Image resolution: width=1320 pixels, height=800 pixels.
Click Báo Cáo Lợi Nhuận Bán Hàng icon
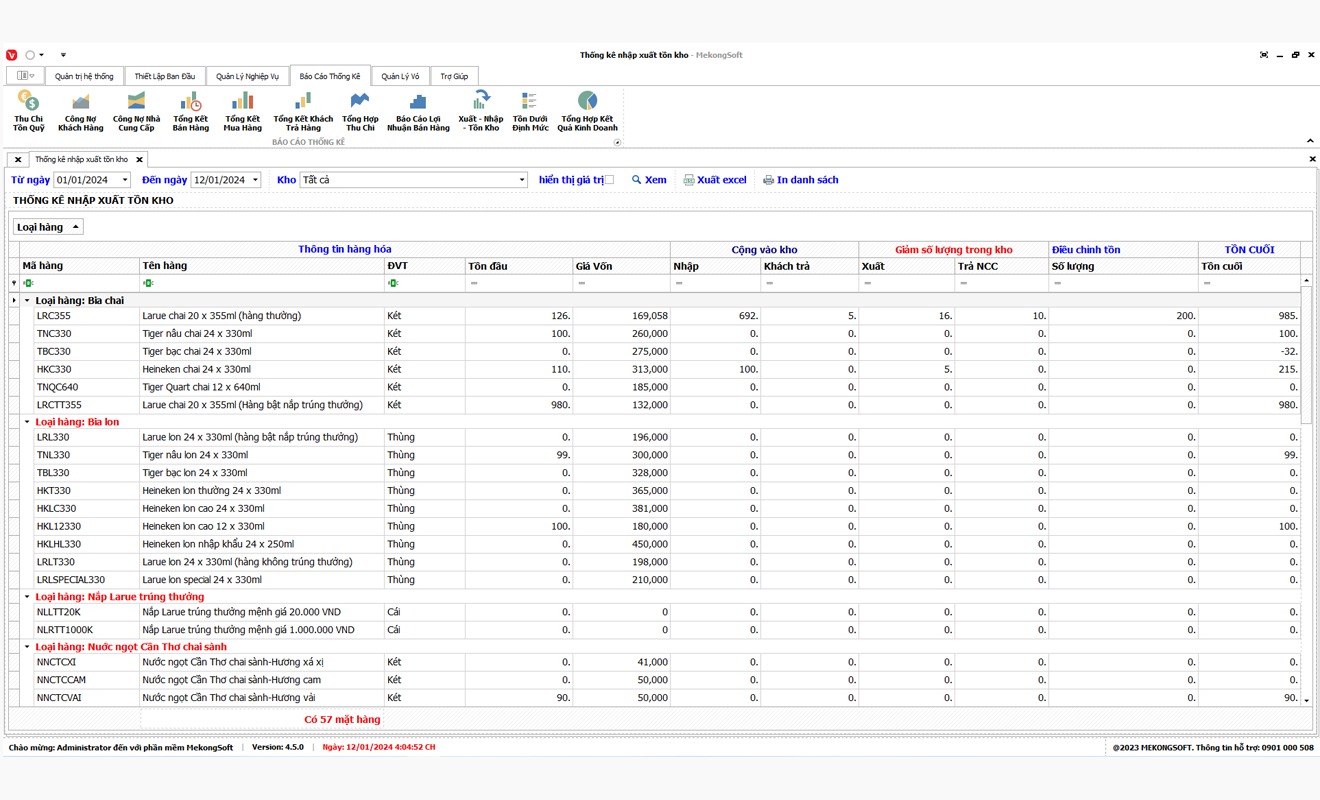point(418,110)
